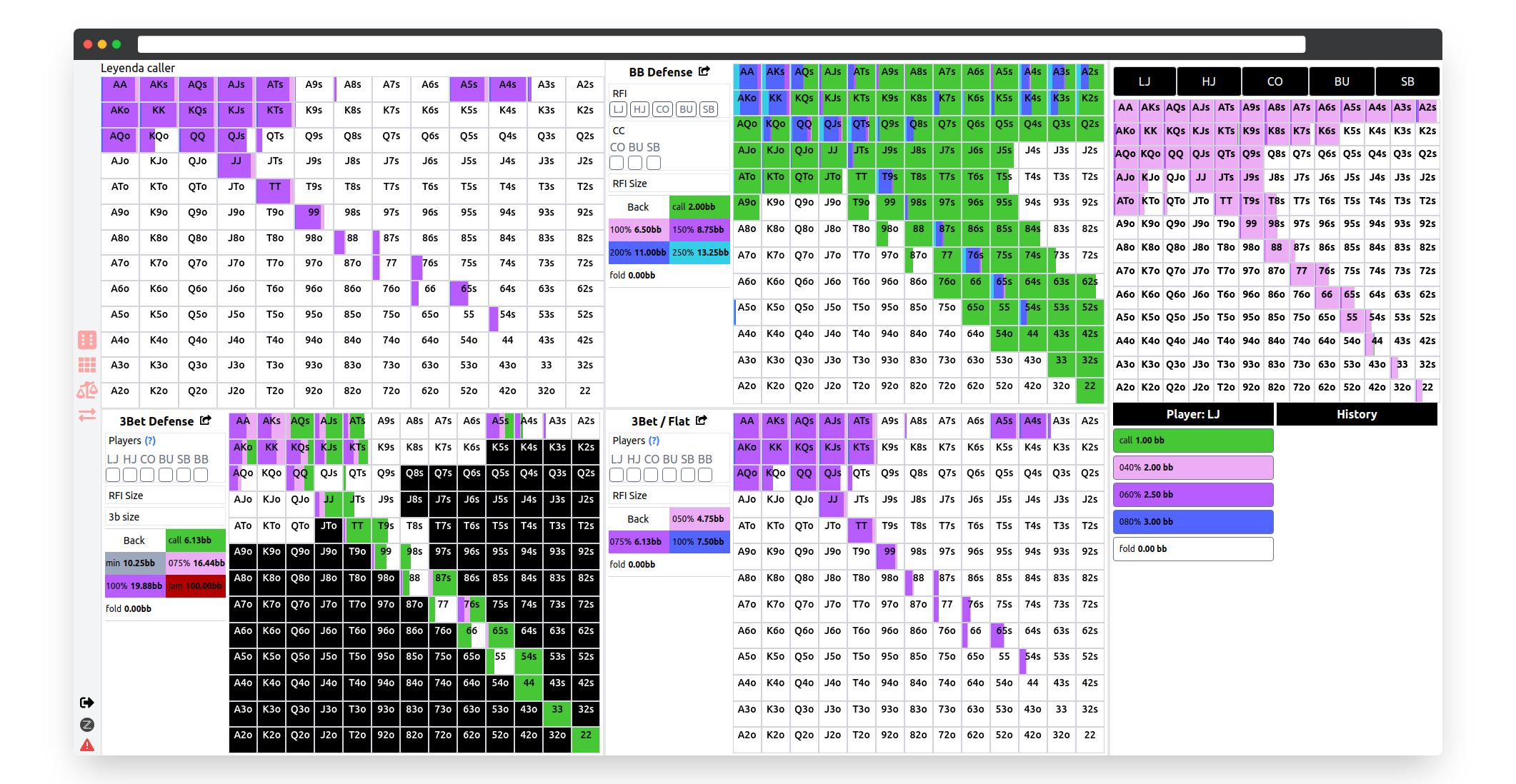Click the red warning triangle icon

pyautogui.click(x=87, y=745)
